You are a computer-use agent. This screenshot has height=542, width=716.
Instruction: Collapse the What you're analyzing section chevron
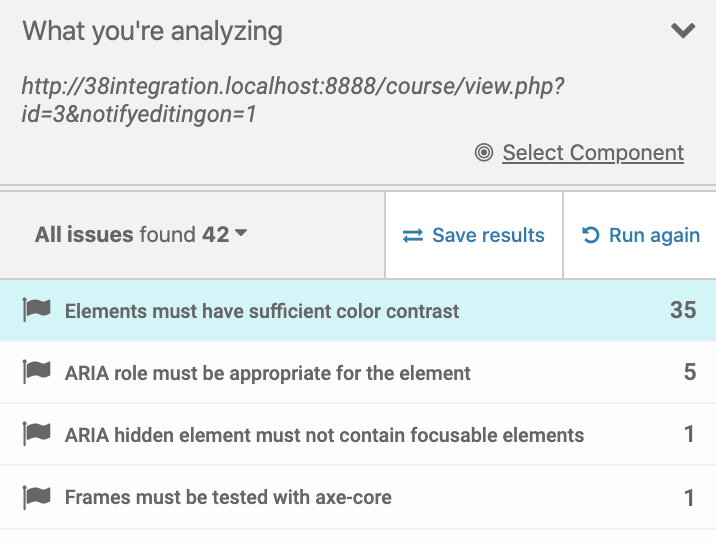[x=683, y=31]
